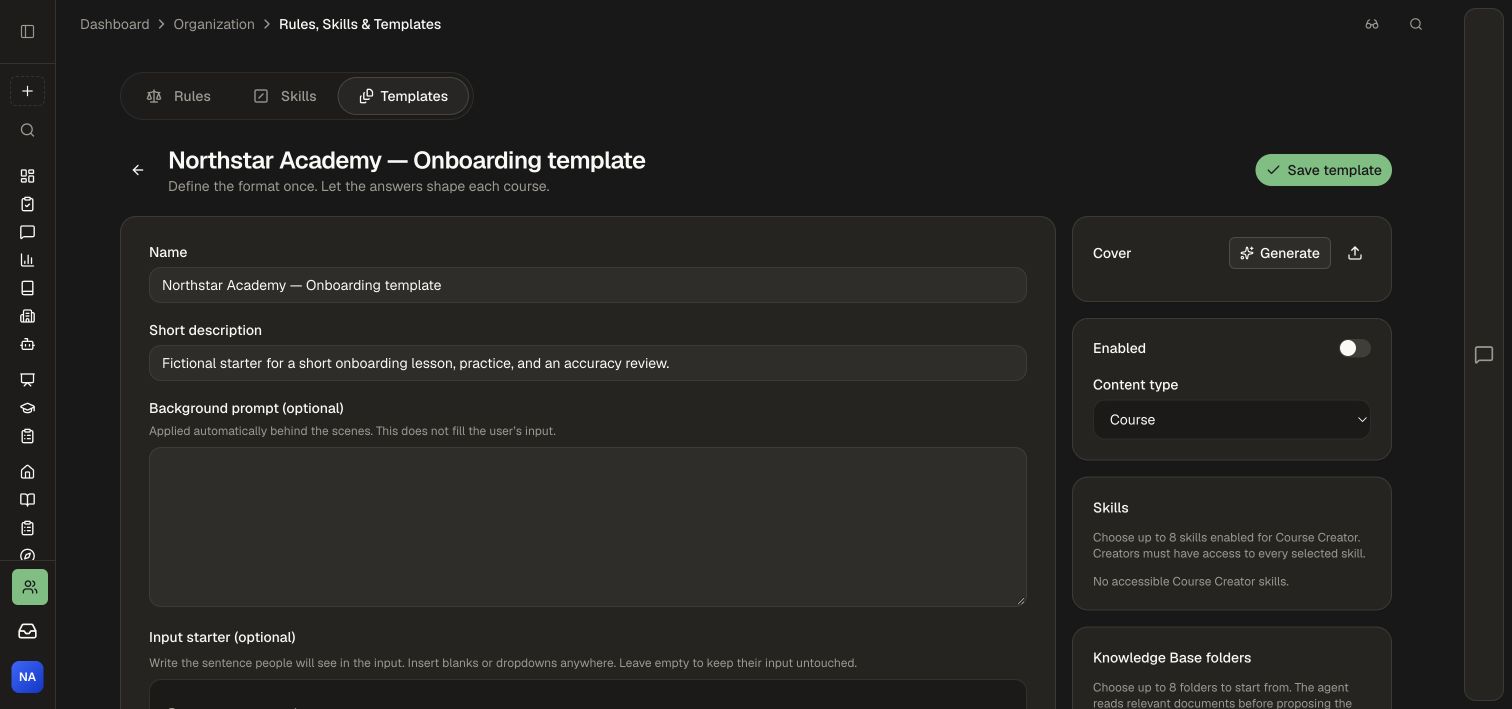The height and width of the screenshot is (709, 1512).
Task: Click the search icon in the top bar
Action: 1416,24
